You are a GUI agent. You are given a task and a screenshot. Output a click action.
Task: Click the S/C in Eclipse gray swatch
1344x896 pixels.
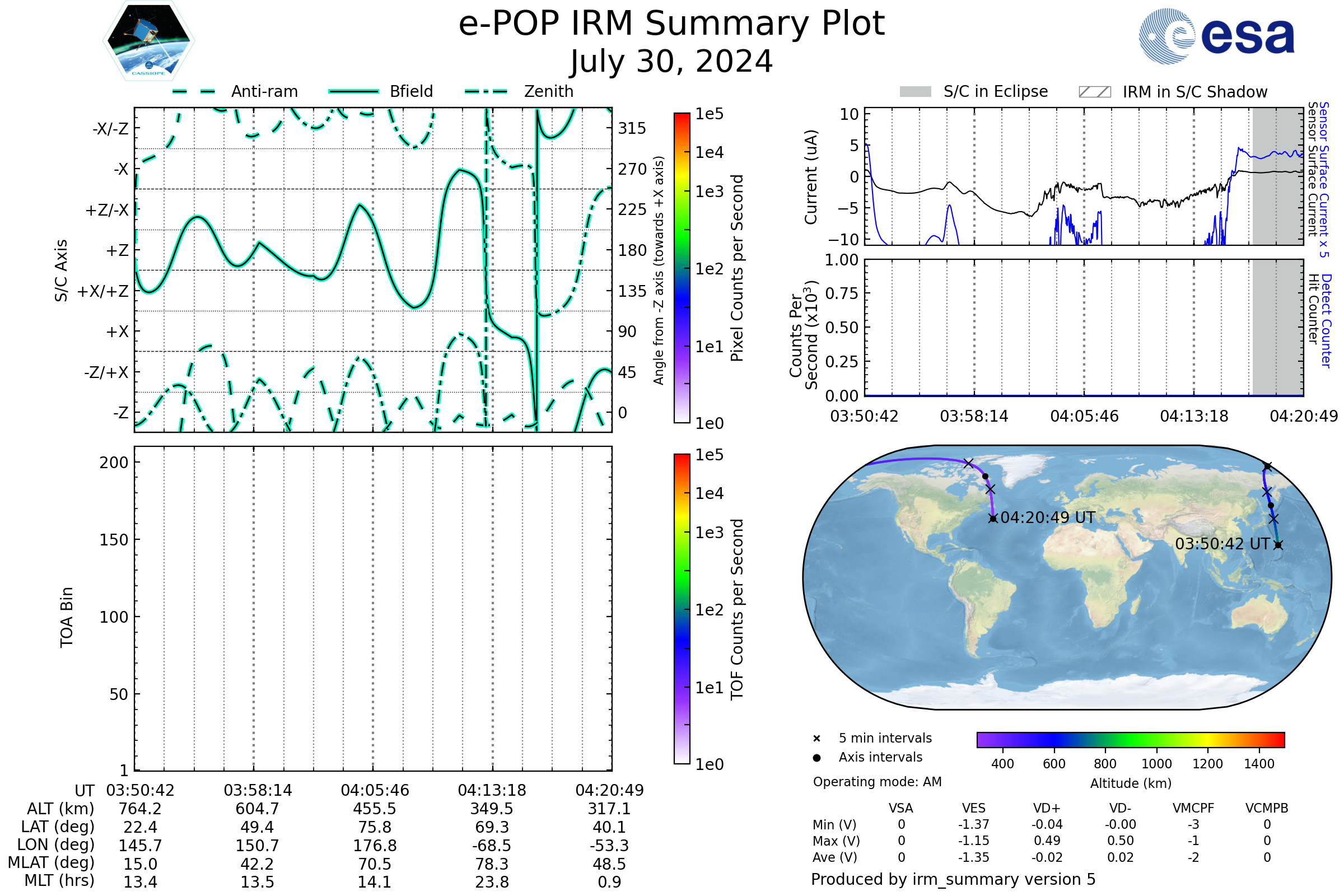point(915,92)
